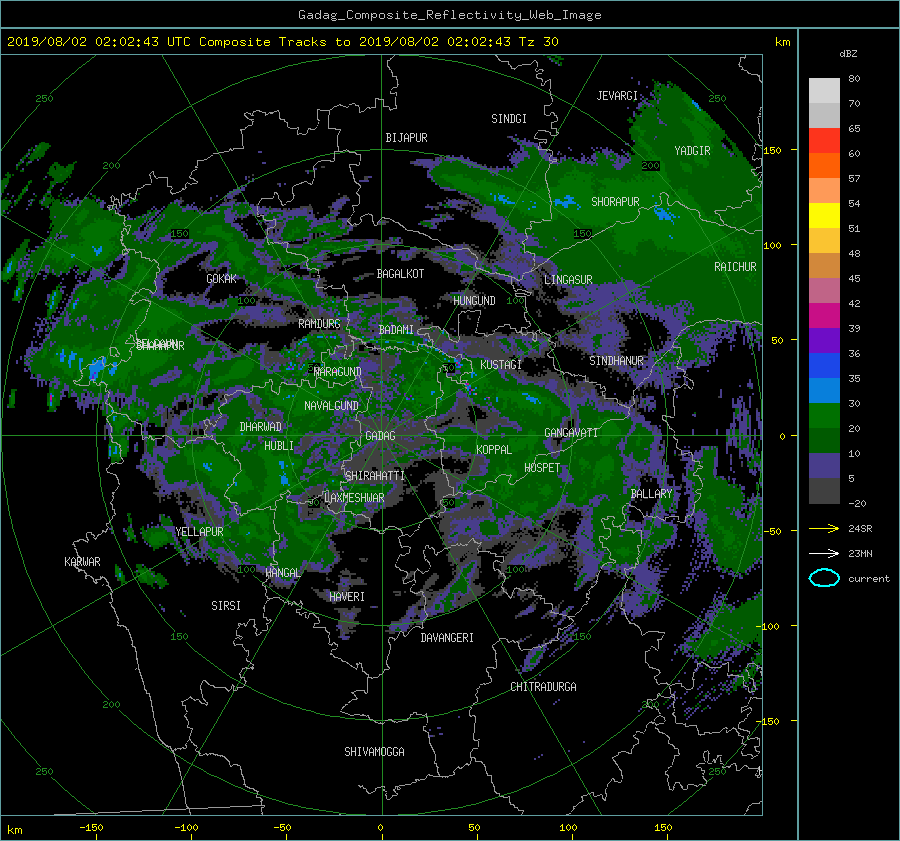900x841 pixels.
Task: Click the RAMDURG city label
Action: [x=319, y=324]
